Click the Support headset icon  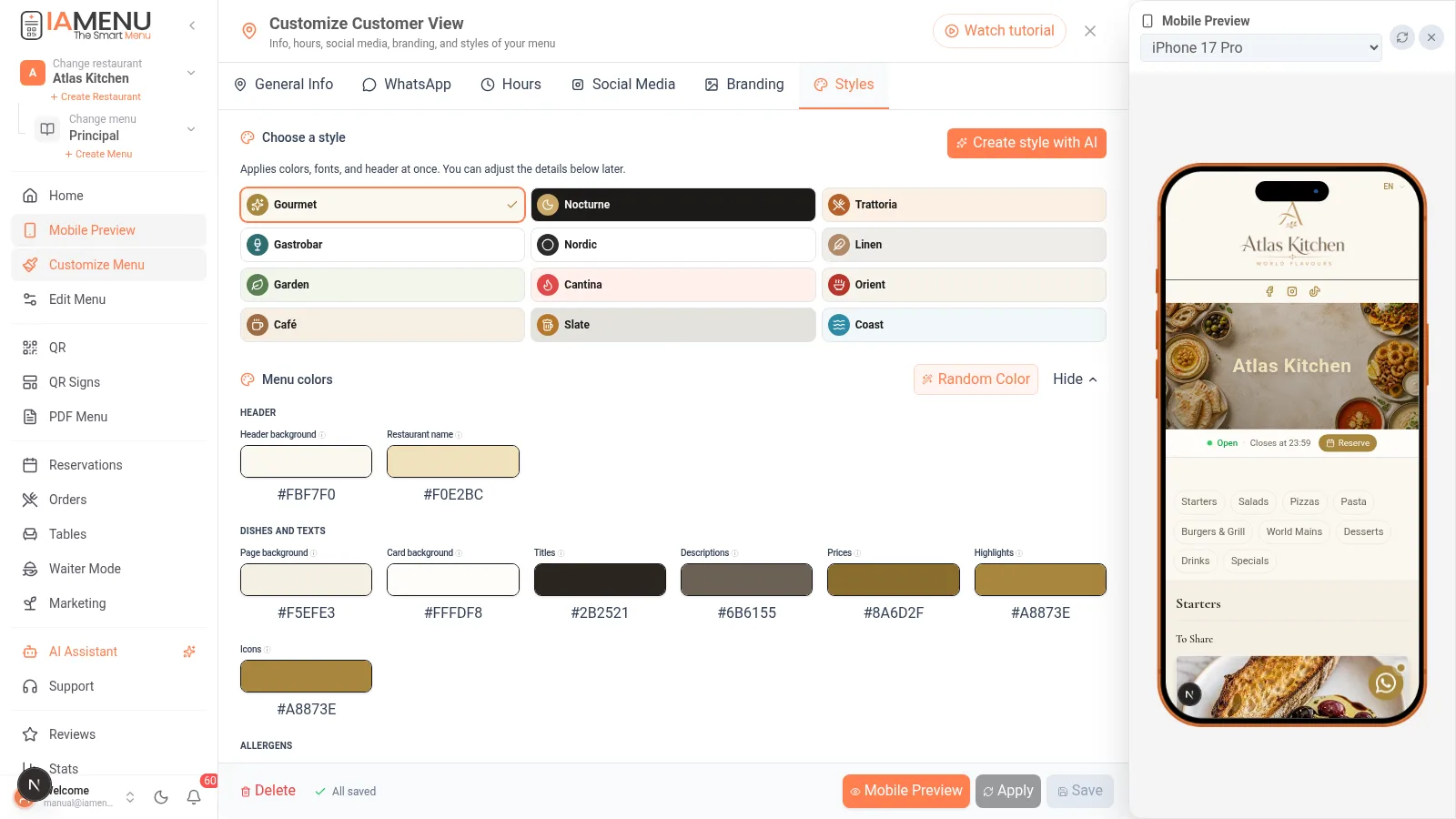(30, 686)
